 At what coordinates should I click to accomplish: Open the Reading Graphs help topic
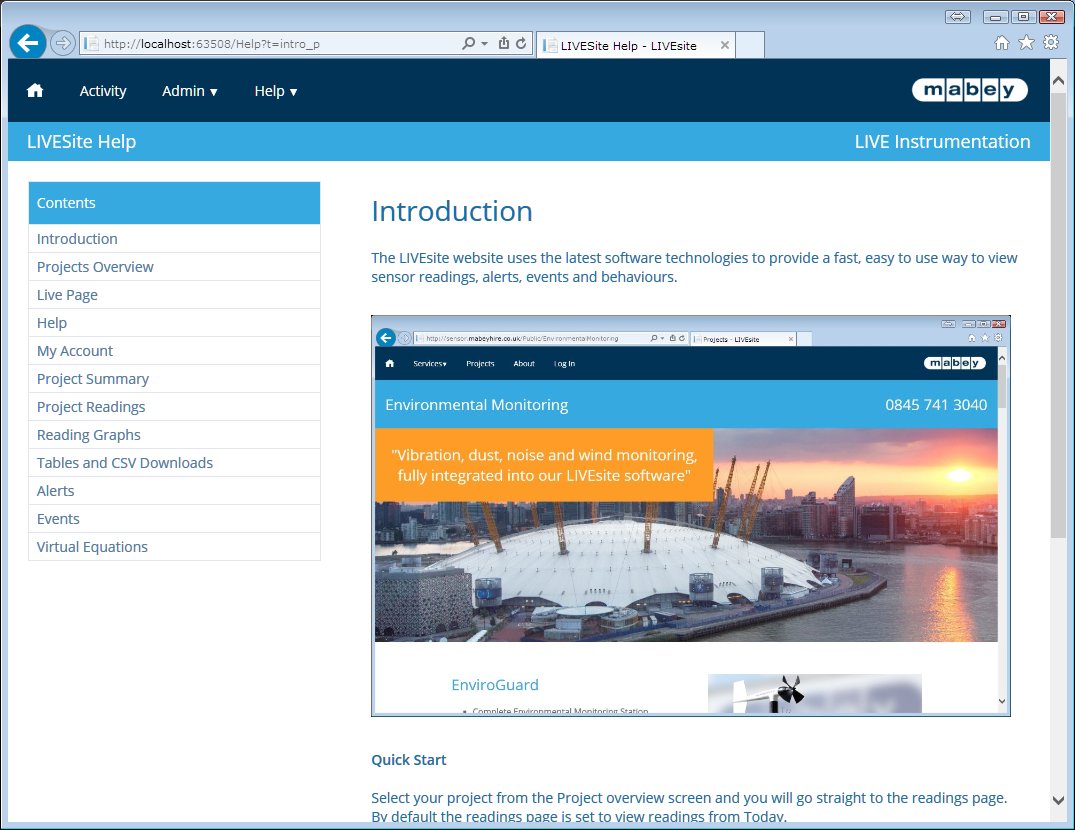[x=174, y=435]
